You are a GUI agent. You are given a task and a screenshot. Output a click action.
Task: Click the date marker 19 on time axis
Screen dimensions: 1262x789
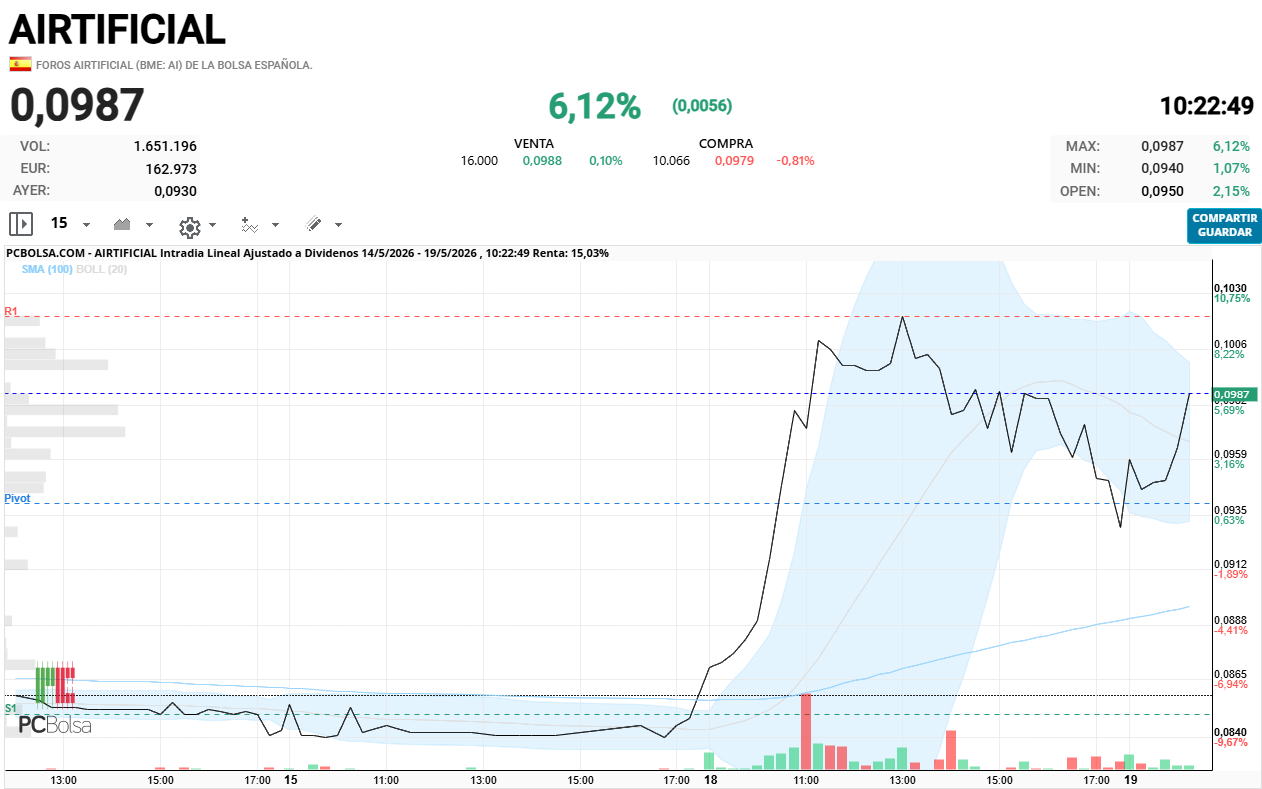1131,779
